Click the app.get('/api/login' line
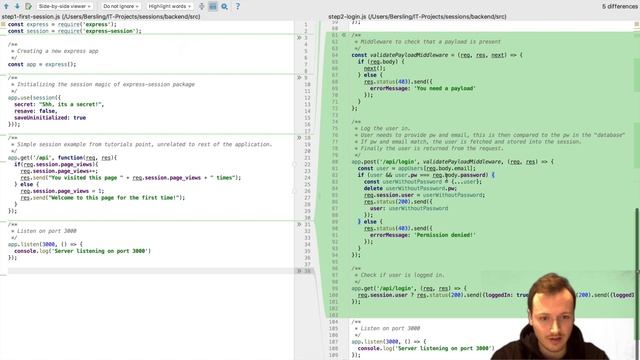Image resolution: width=640 pixels, height=360 pixels. pyautogui.click(x=409, y=288)
